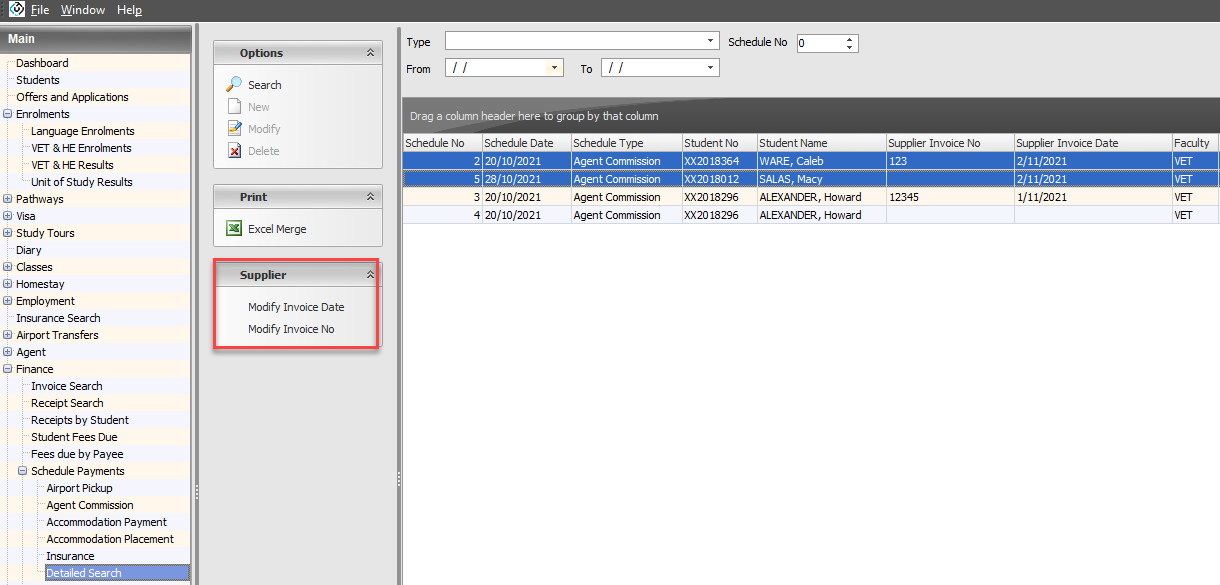Click the Delete red X icon
Viewport: 1220px width, 585px height.
[234, 151]
